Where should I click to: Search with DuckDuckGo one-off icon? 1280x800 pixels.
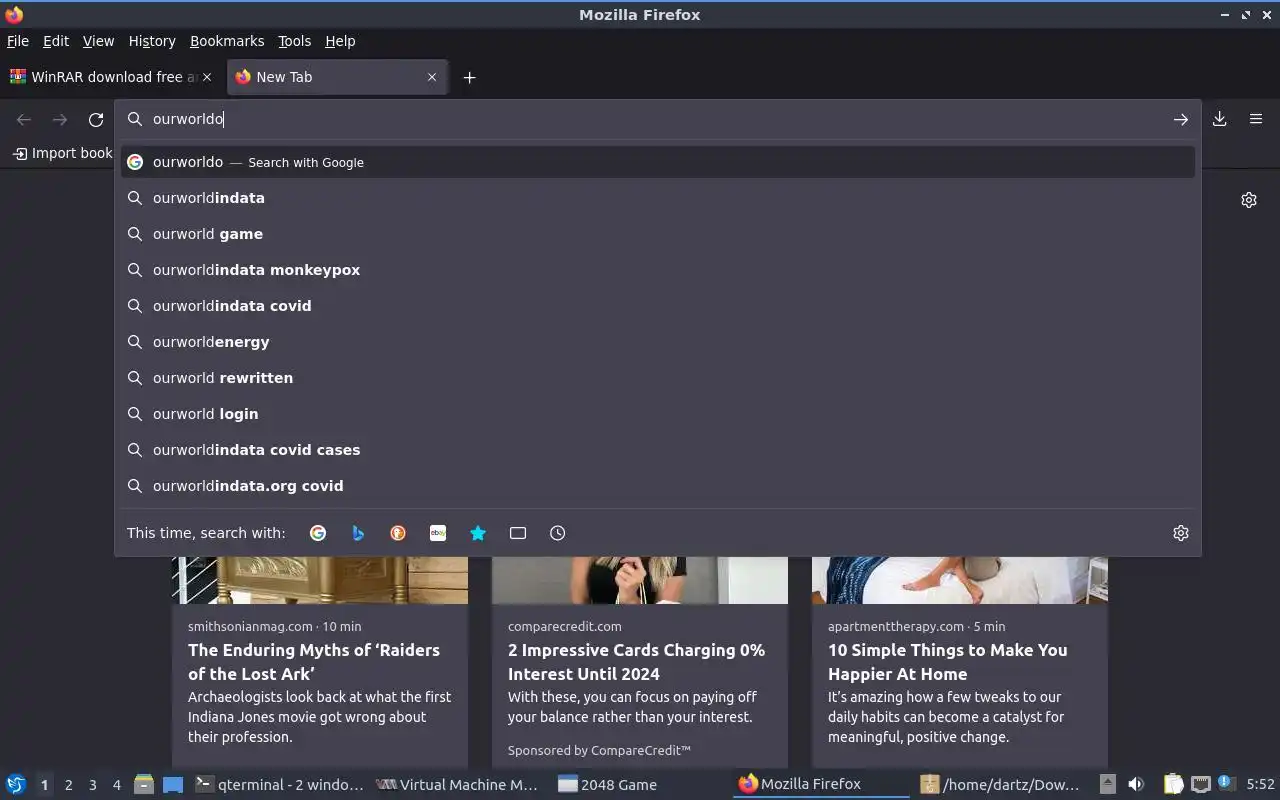[x=398, y=533]
